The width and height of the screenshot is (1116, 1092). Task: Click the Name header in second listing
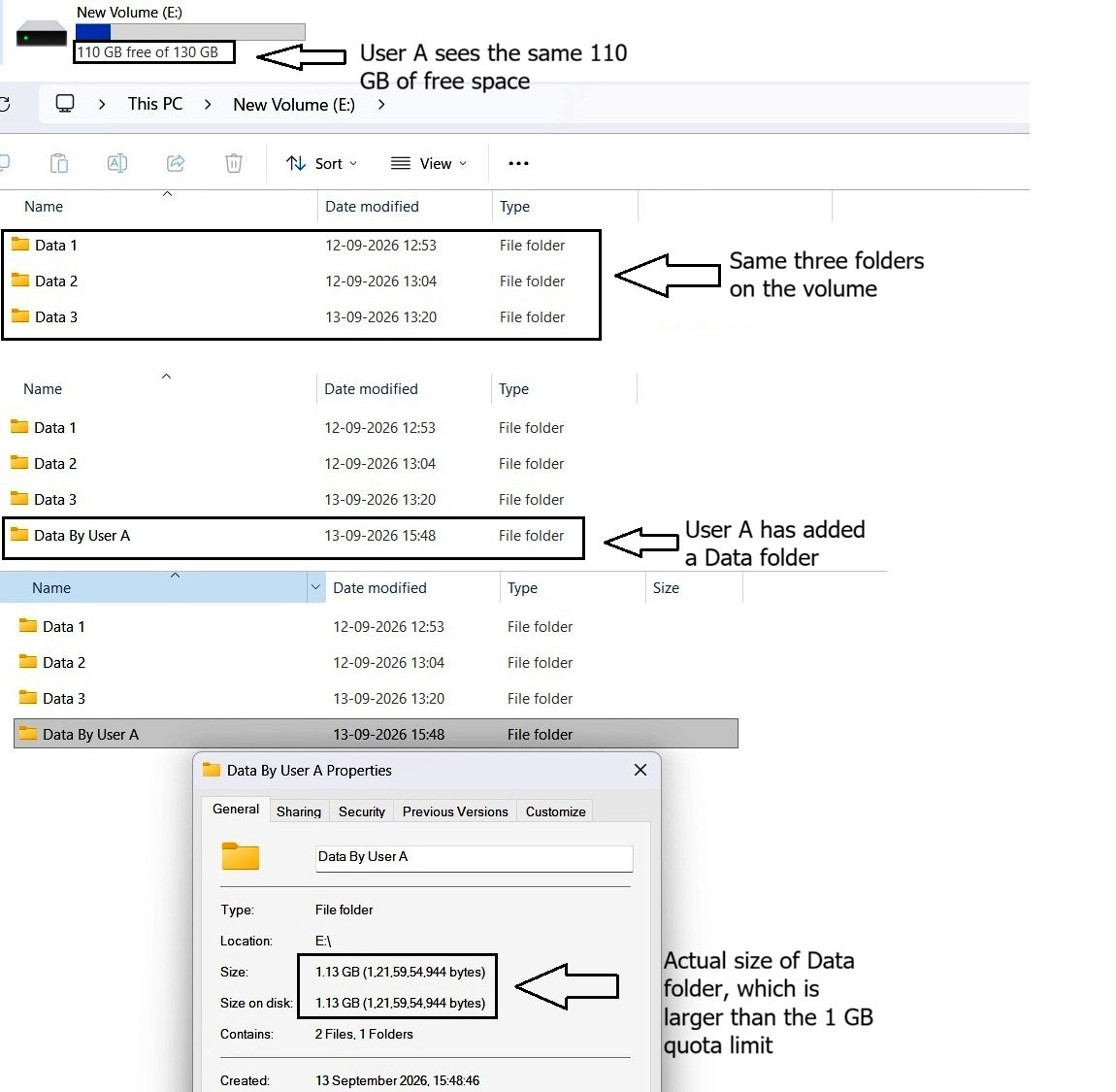(43, 388)
